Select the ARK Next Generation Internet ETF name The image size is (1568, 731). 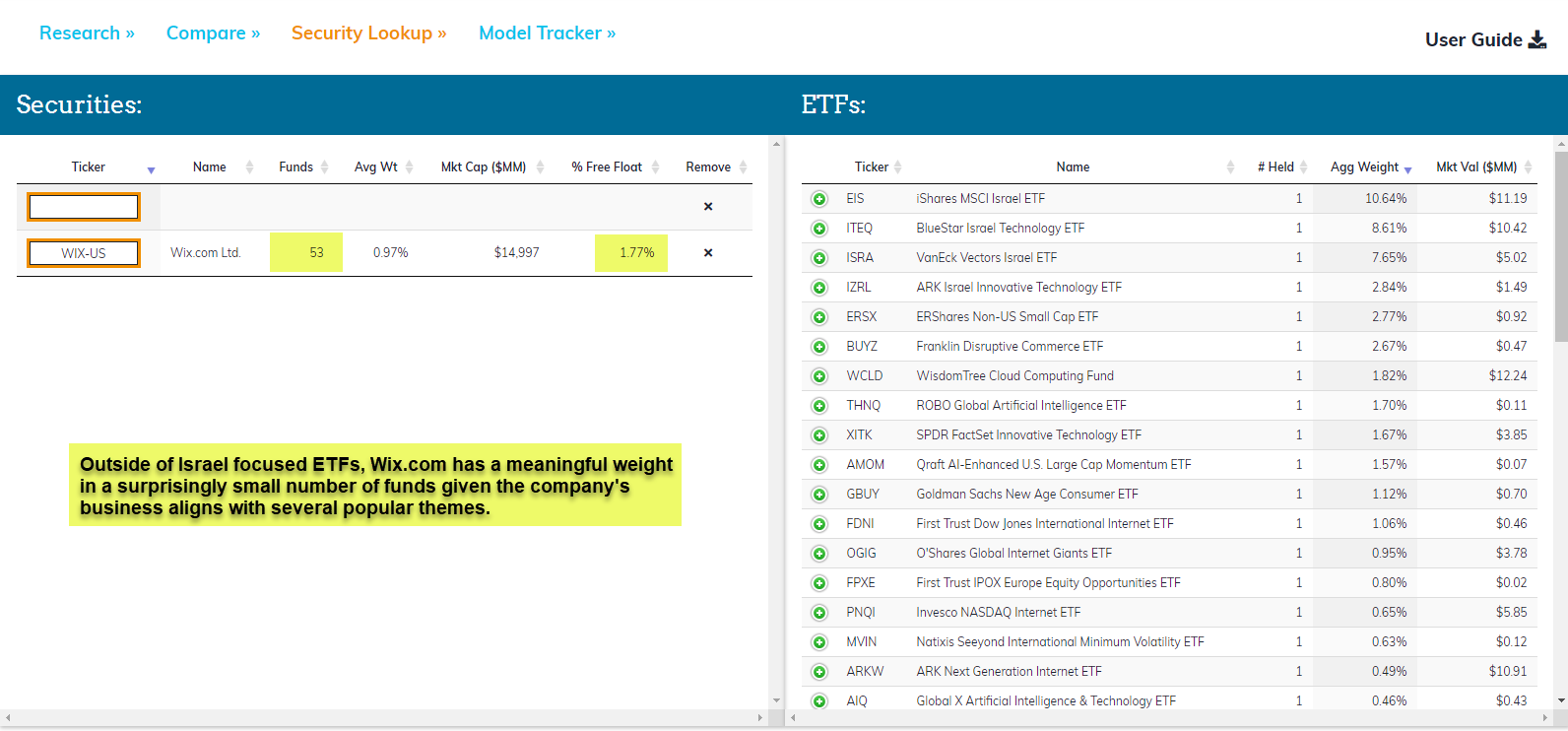tap(1010, 672)
